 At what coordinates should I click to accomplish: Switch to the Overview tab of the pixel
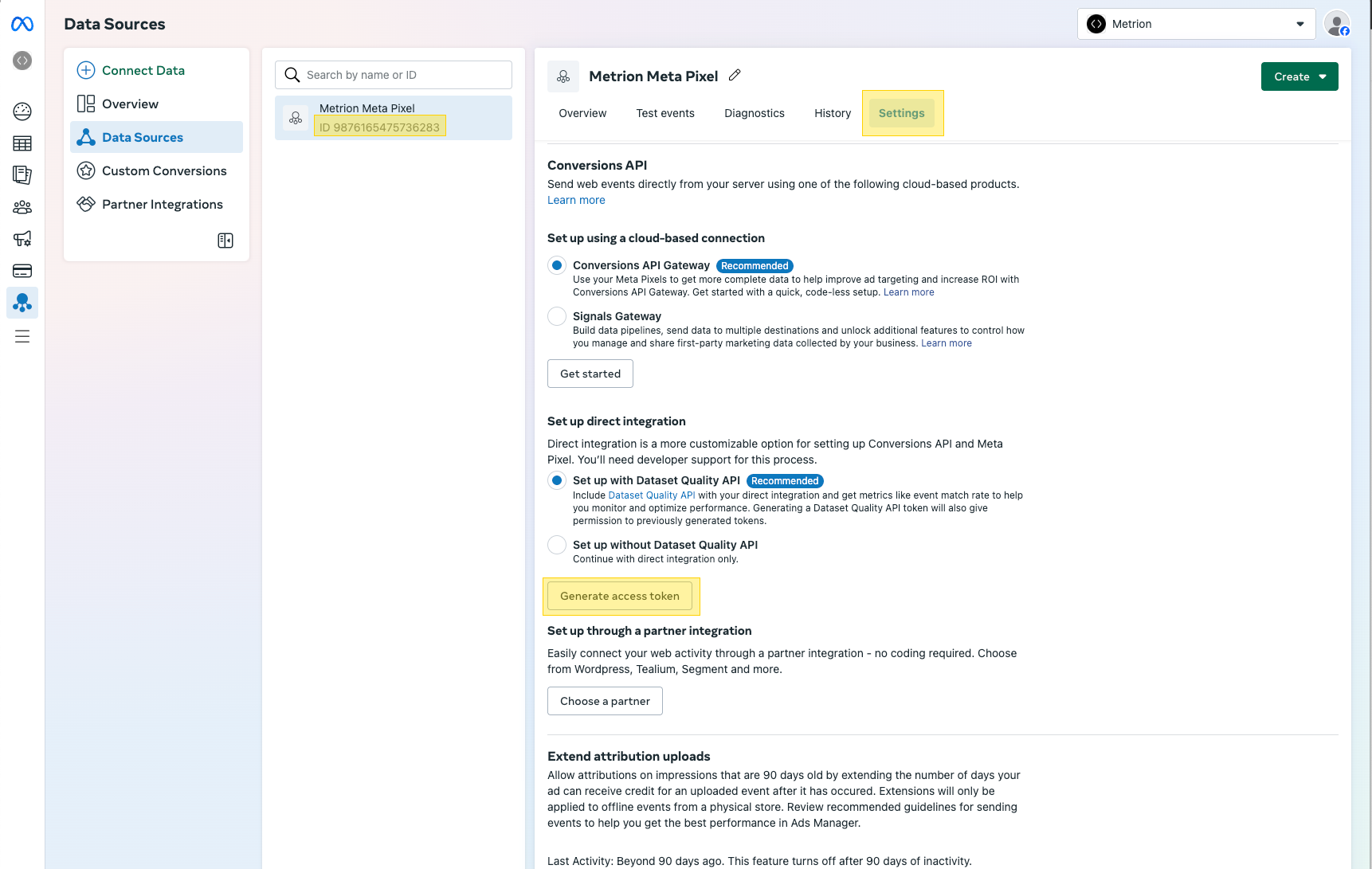click(582, 113)
